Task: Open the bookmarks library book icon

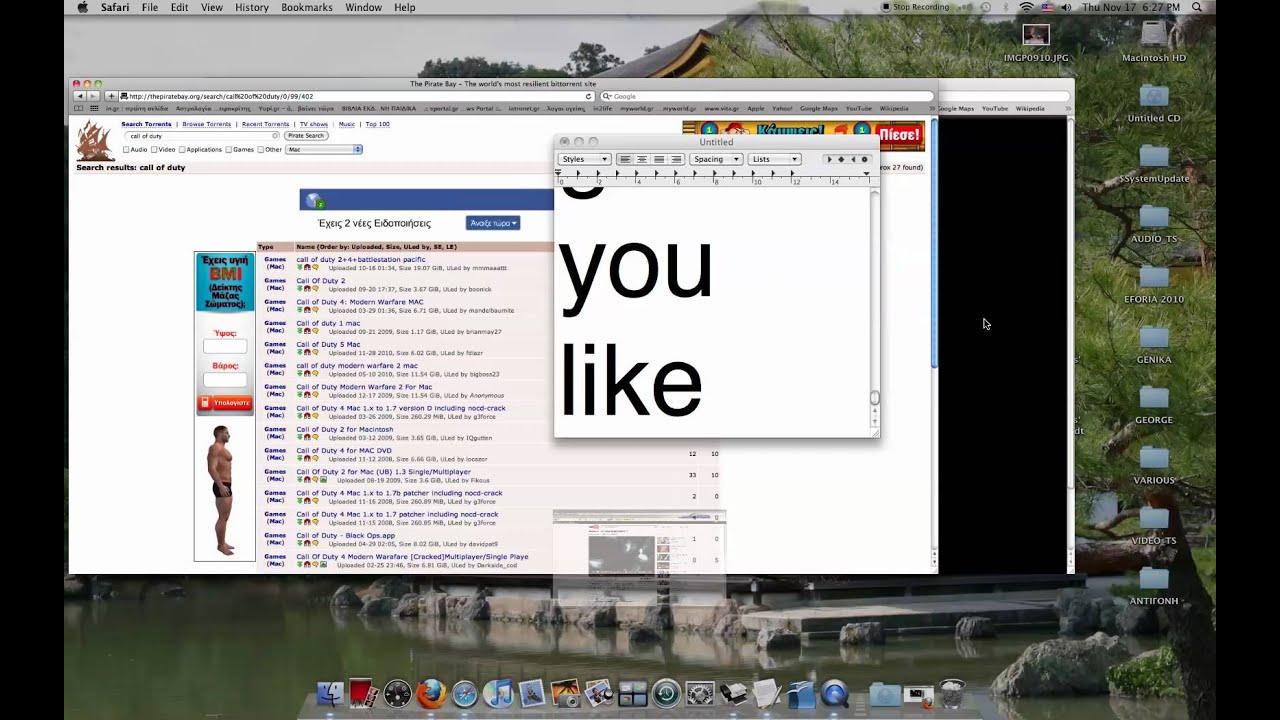Action: [79, 108]
